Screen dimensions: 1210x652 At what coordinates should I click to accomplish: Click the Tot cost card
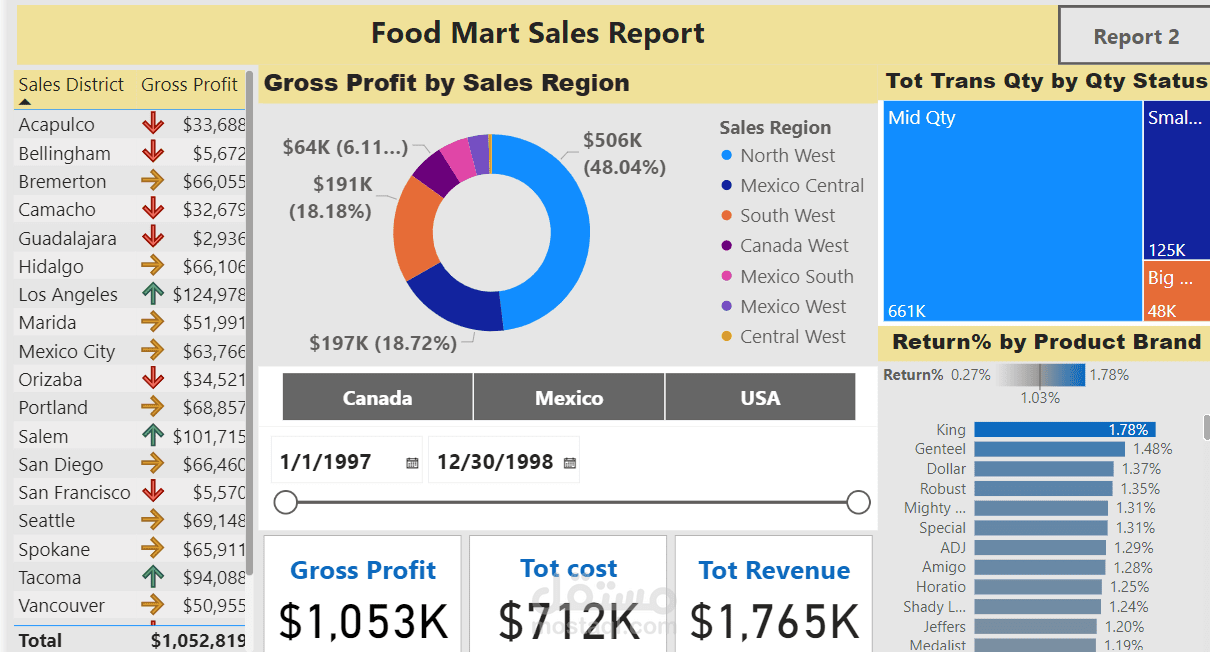pyautogui.click(x=568, y=595)
